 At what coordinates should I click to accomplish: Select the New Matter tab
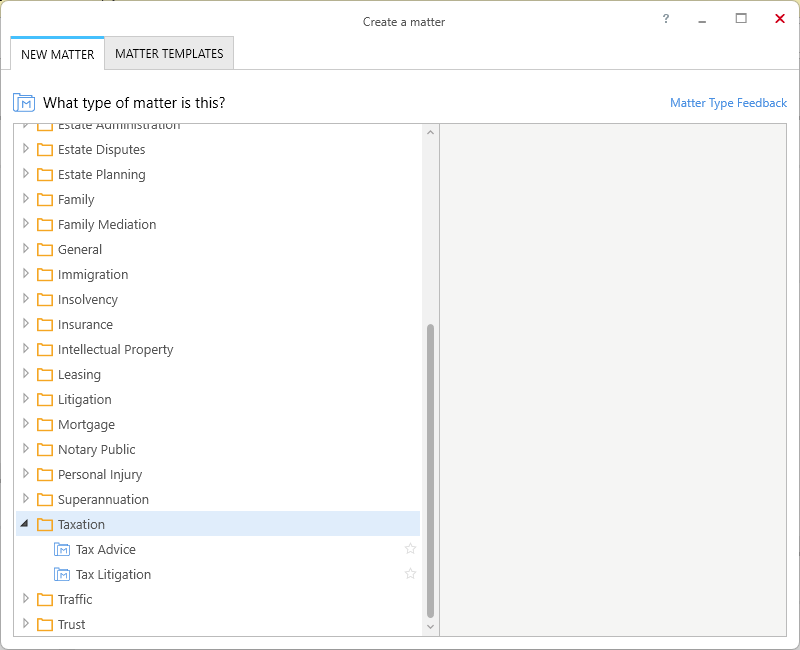[57, 55]
